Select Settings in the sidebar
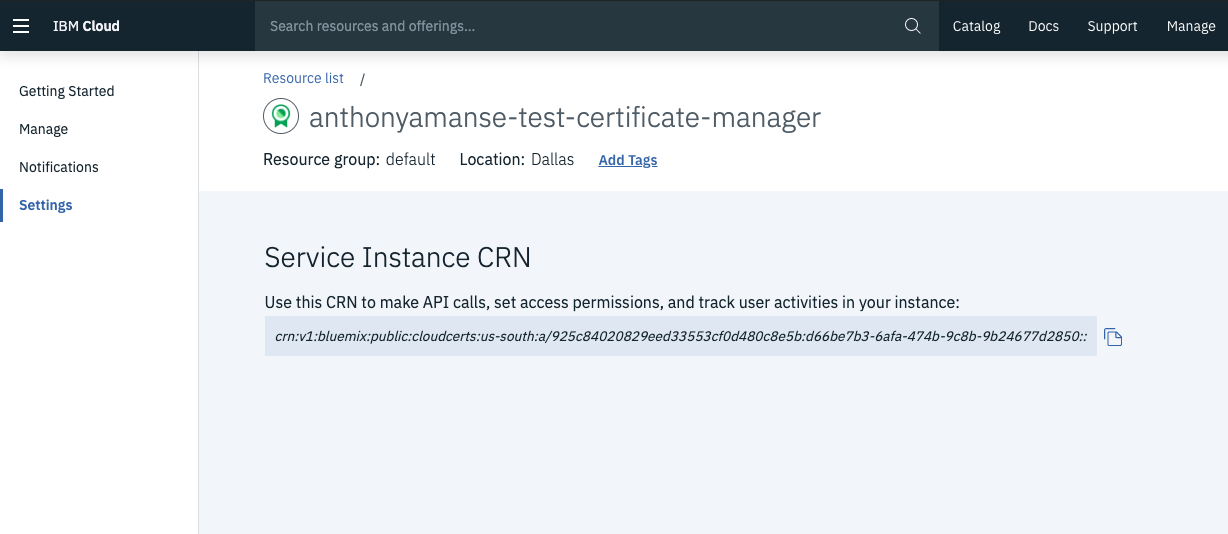Image resolution: width=1228 pixels, height=534 pixels. [46, 205]
